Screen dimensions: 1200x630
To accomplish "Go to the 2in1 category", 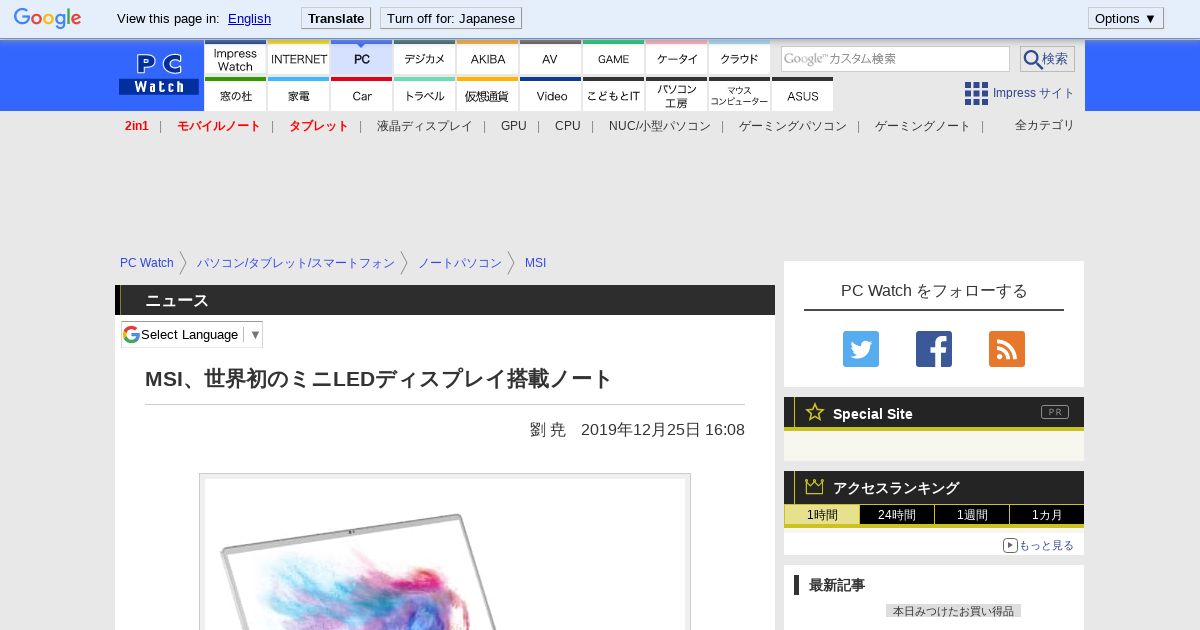I will (x=136, y=126).
